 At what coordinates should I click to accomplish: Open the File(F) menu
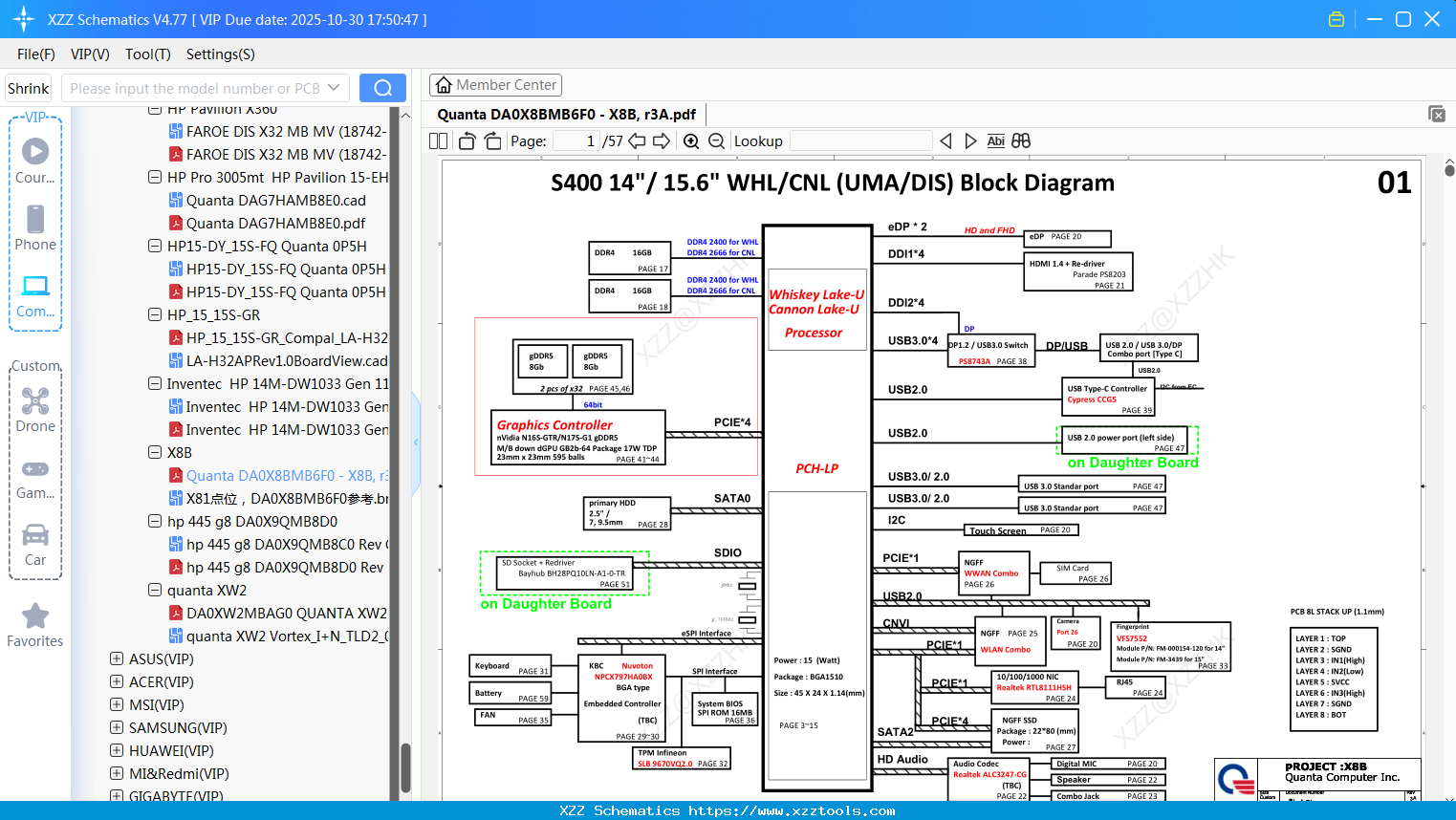pos(36,54)
